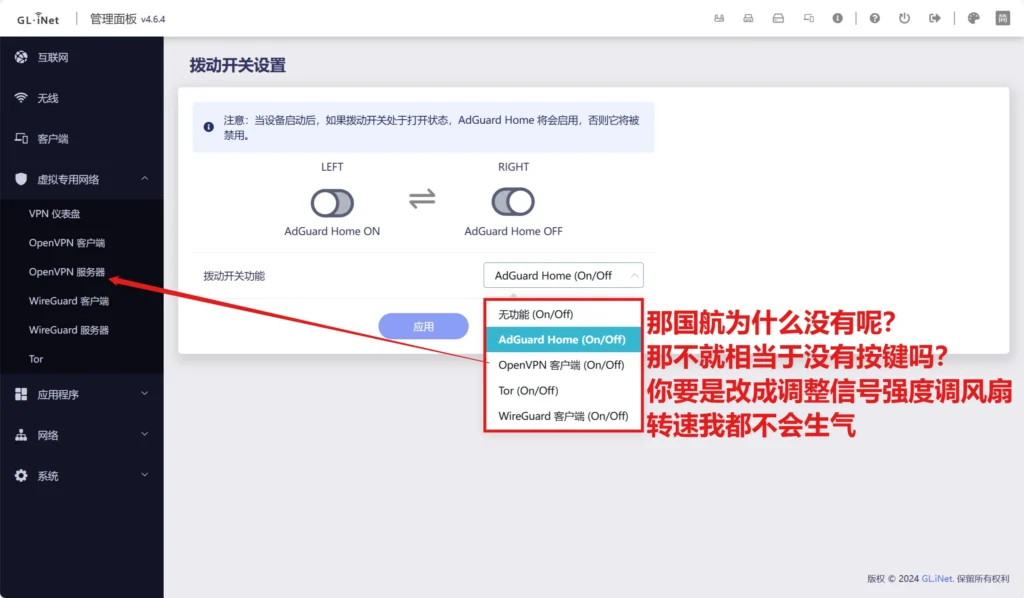Click the 拨动开关设置 page heading
The image size is (1024, 598).
click(238, 65)
